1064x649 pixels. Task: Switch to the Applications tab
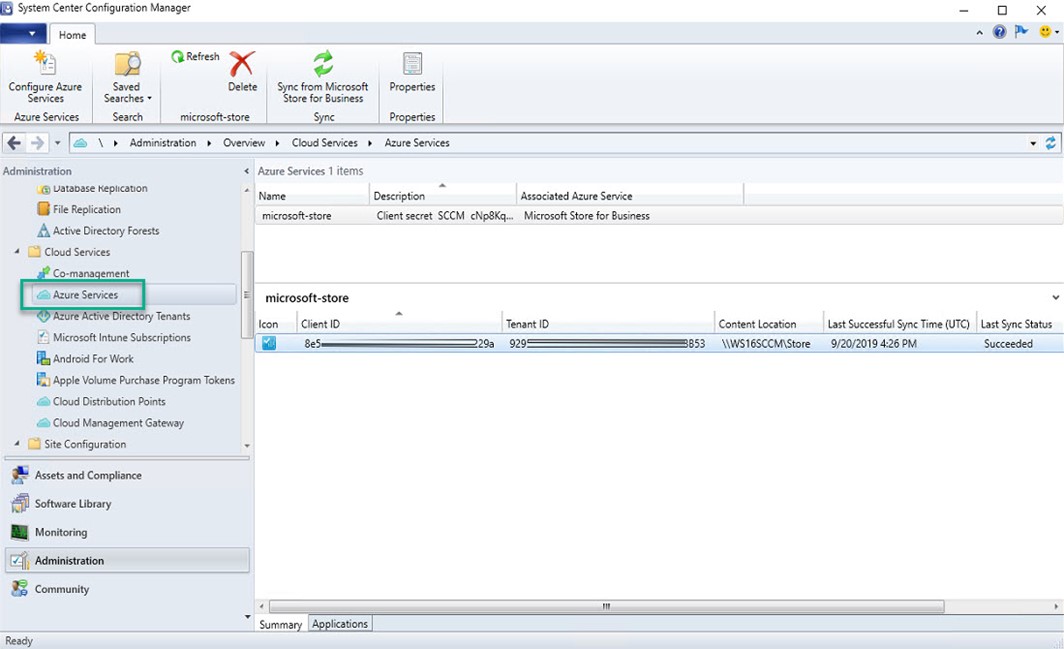click(x=340, y=624)
